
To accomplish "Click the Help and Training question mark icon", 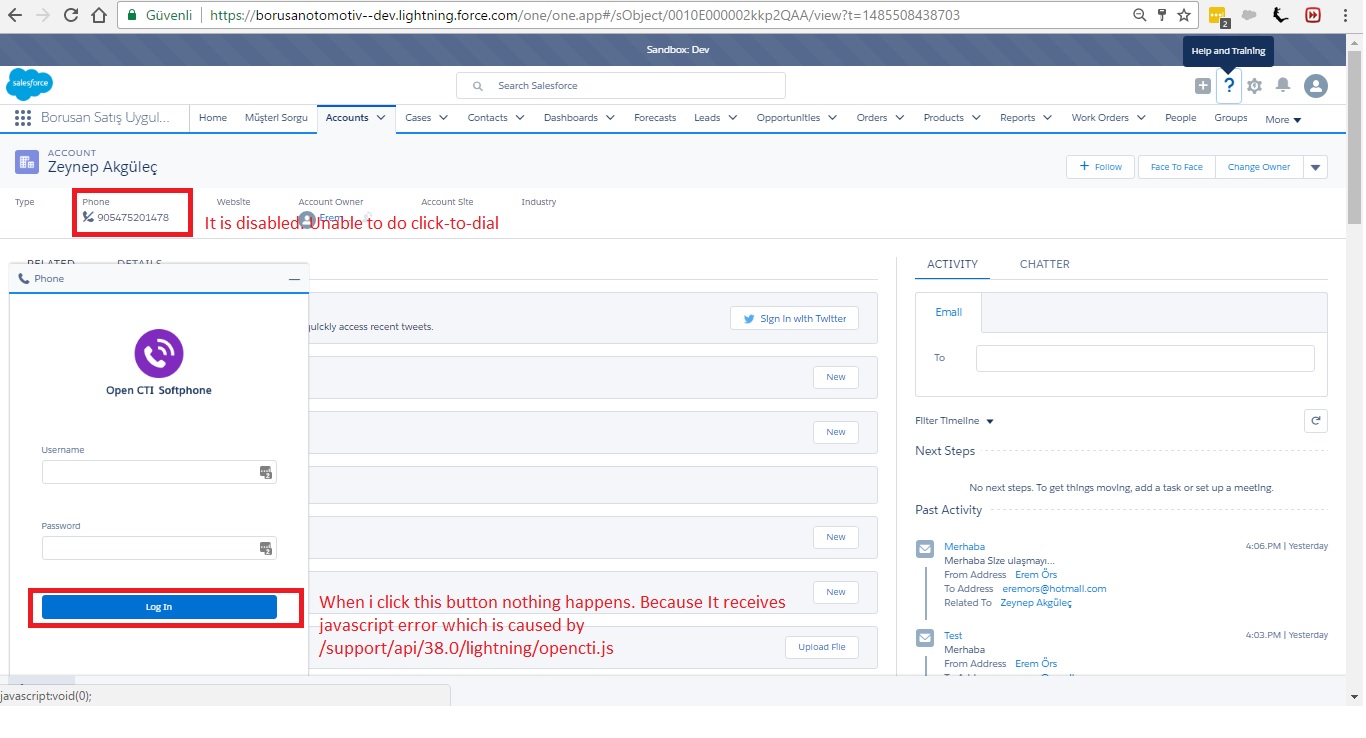I will click(x=1228, y=85).
